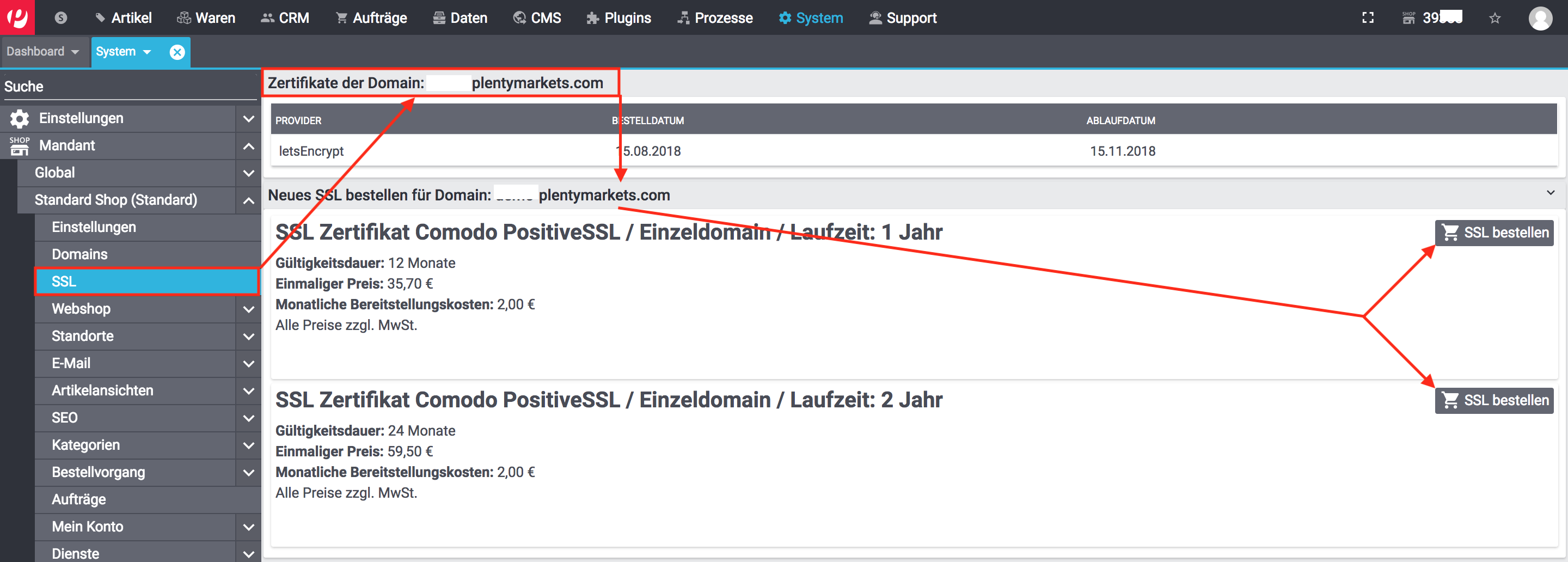Image resolution: width=1568 pixels, height=562 pixels.
Task: Open the Daten menu
Action: click(x=460, y=17)
